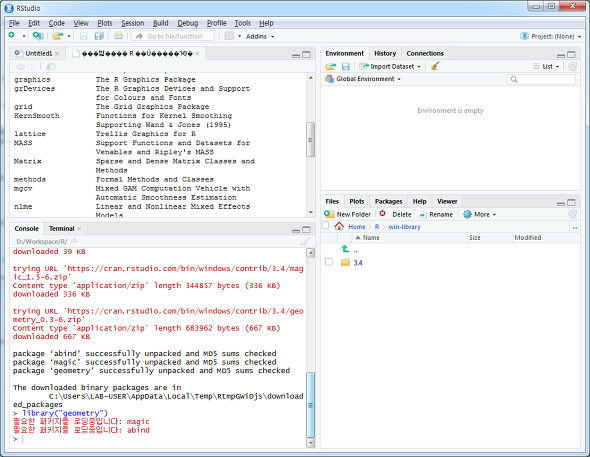Image resolution: width=590 pixels, height=457 pixels.
Task: Open the 3.4 folder link
Action: tap(357, 263)
